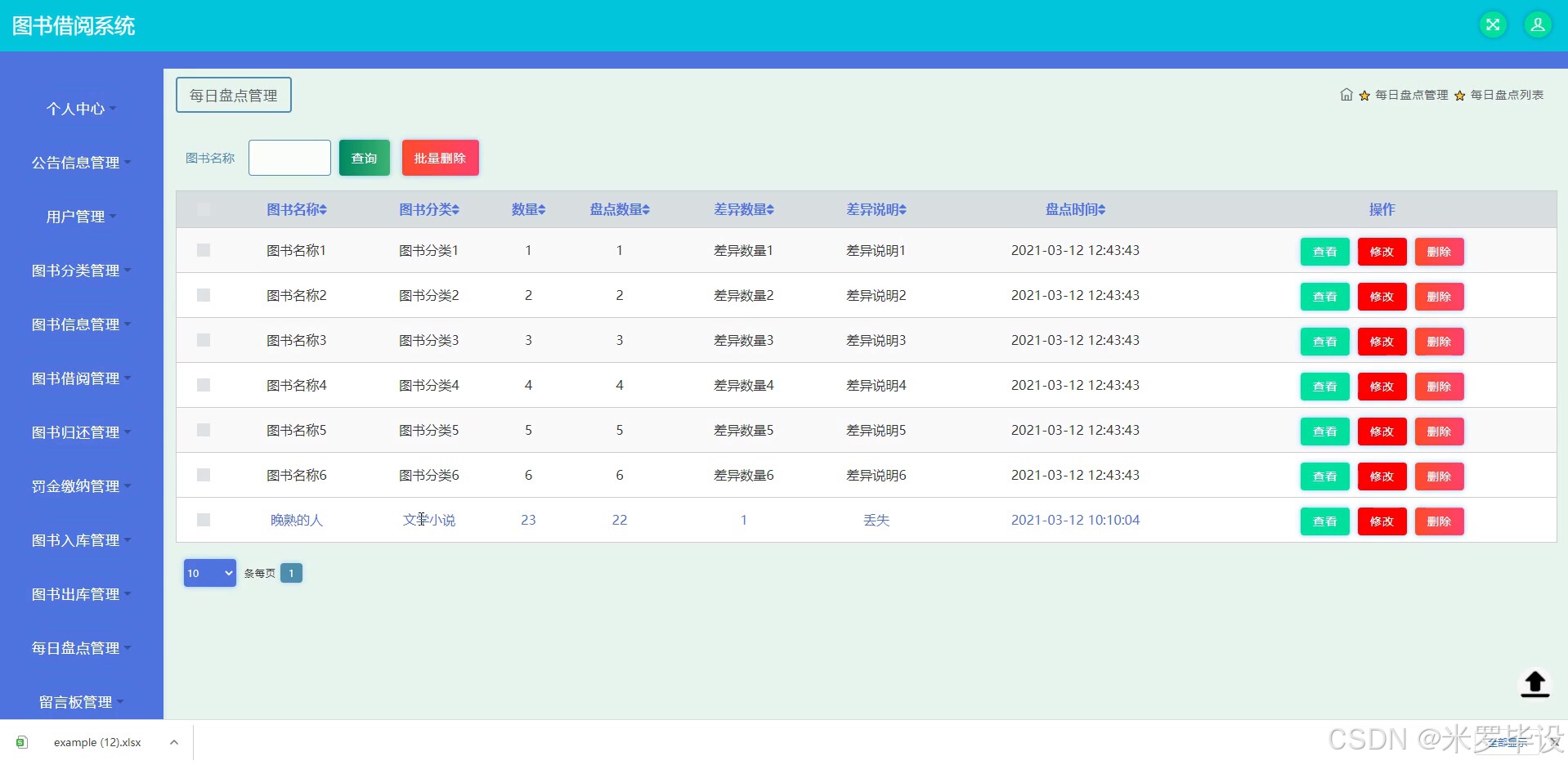Click 删除 for row 图书名称6

coord(1439,476)
